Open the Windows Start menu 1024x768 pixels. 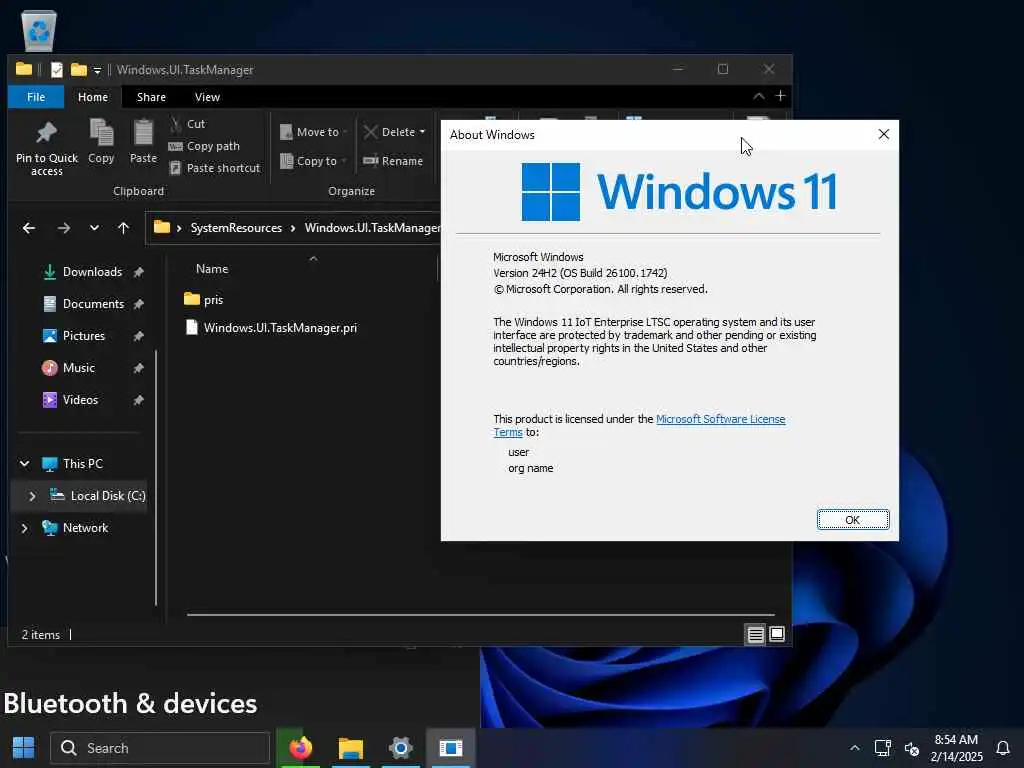[x=24, y=748]
